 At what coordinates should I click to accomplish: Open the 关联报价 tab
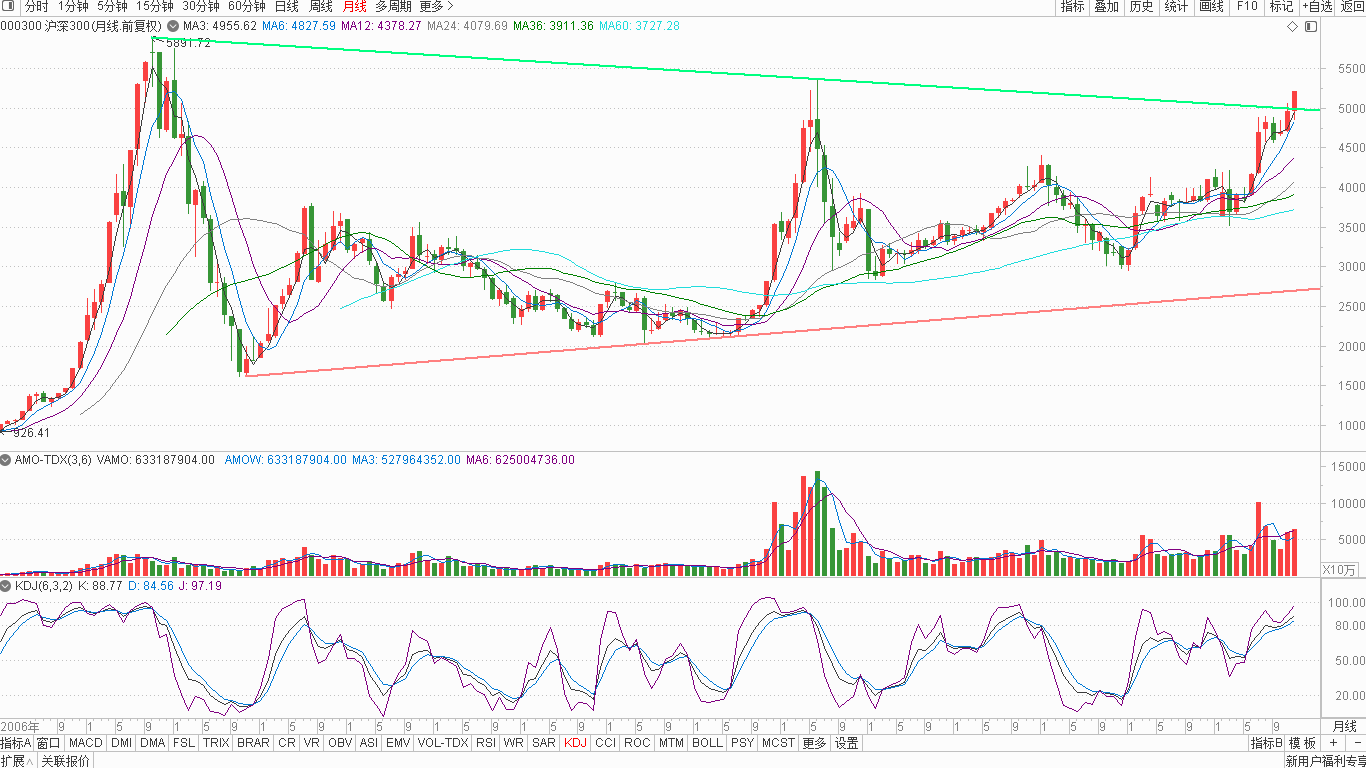tap(64, 761)
